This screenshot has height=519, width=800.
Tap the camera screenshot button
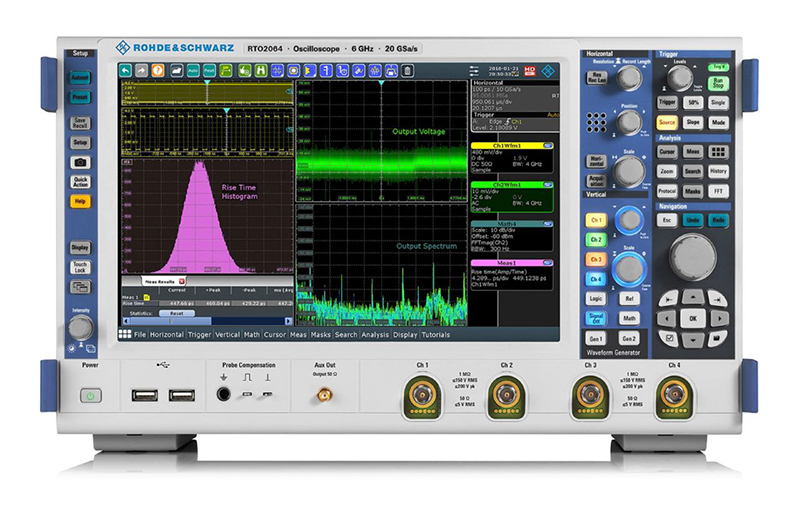(x=80, y=162)
